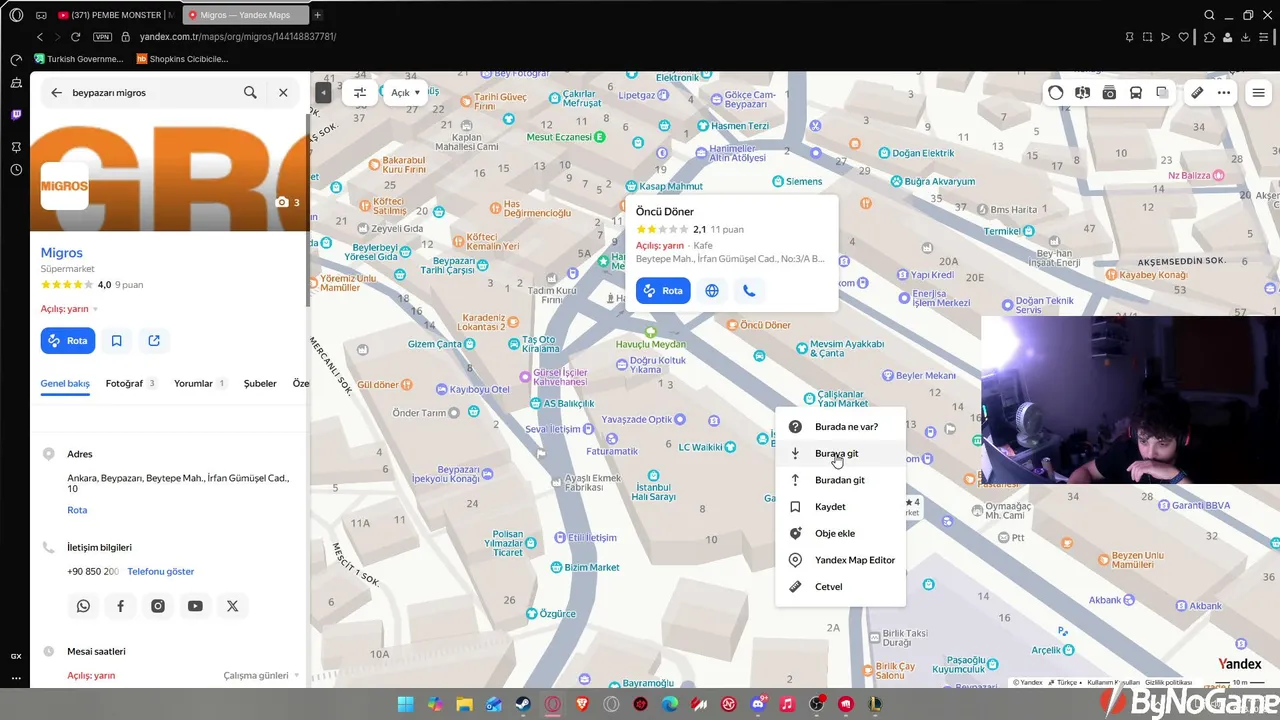The width and height of the screenshot is (1280, 720).
Task: Open the Öncü Döner map marker label
Action: click(x=759, y=325)
